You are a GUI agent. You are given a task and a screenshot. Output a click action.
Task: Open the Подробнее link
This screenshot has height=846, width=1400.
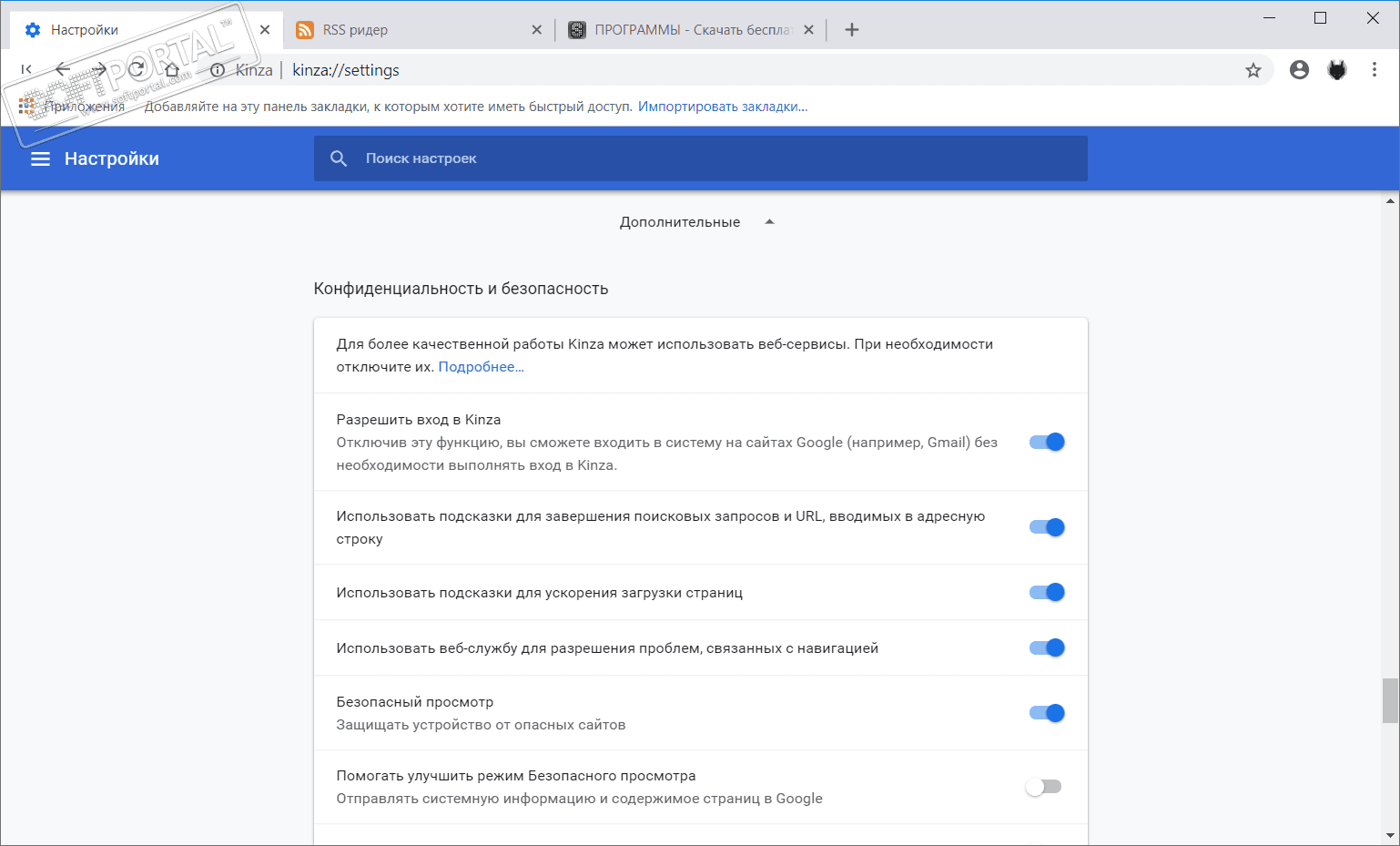pyautogui.click(x=481, y=367)
